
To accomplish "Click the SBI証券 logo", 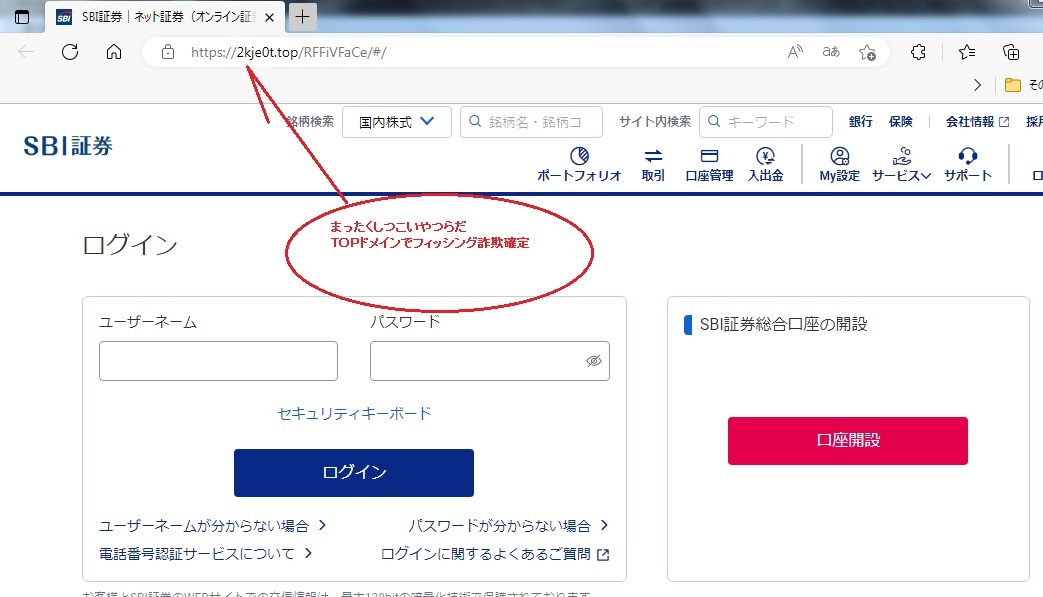I will click(68, 146).
